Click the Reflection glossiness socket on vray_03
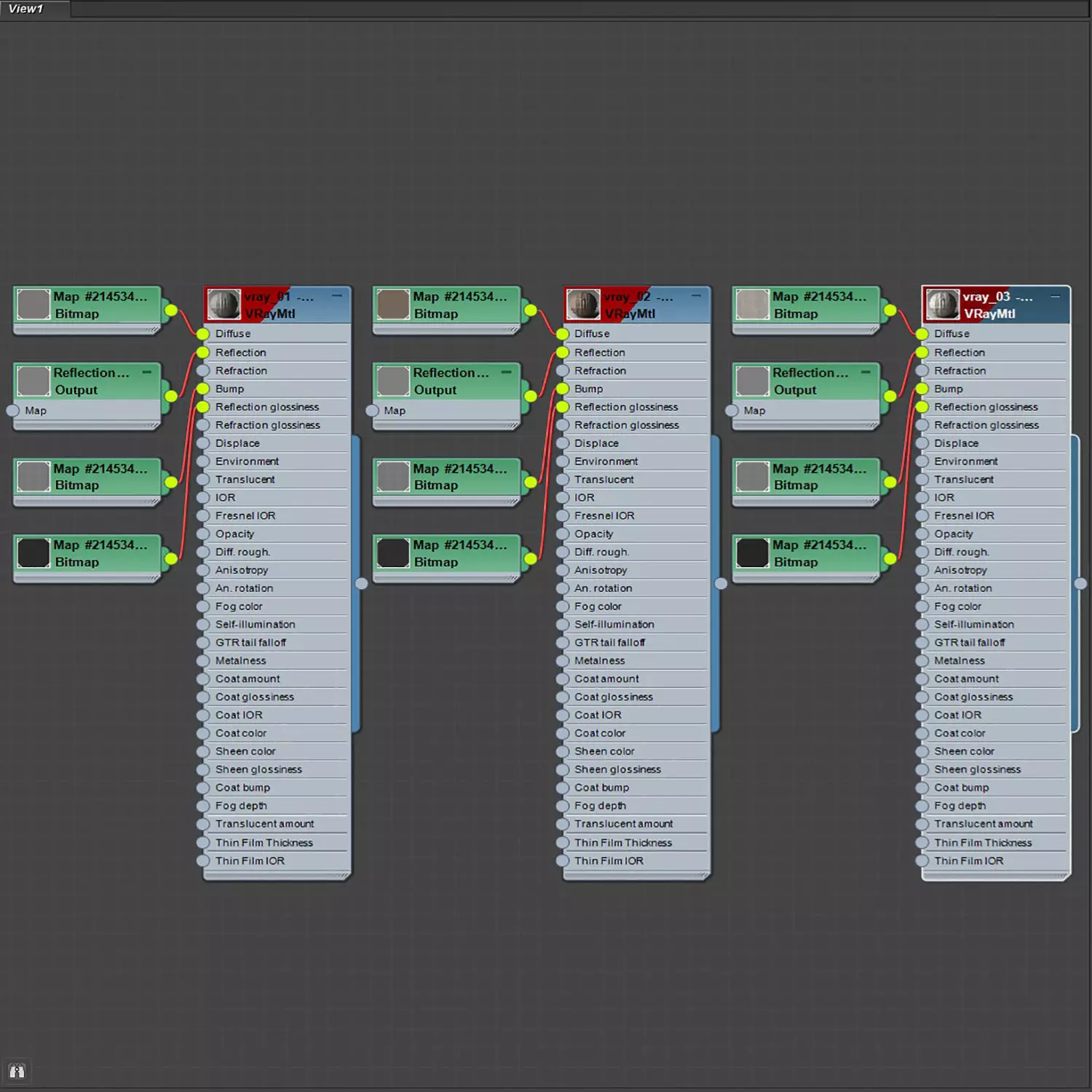This screenshot has height=1092, width=1092. click(x=922, y=407)
